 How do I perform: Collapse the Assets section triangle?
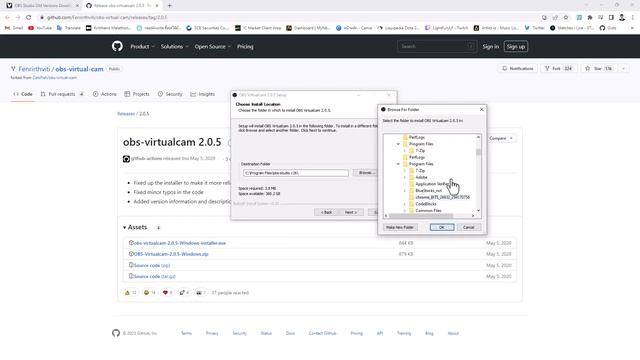tap(124, 227)
